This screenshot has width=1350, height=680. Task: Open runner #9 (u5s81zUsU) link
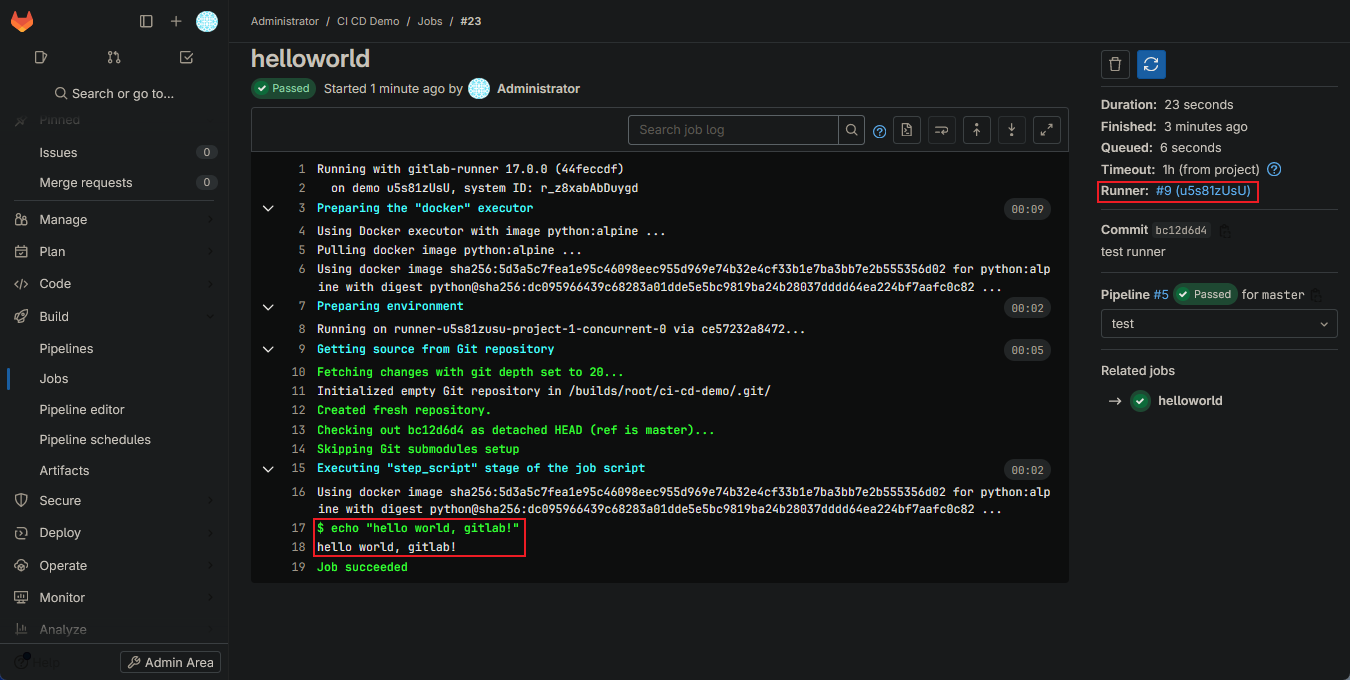click(x=1203, y=191)
